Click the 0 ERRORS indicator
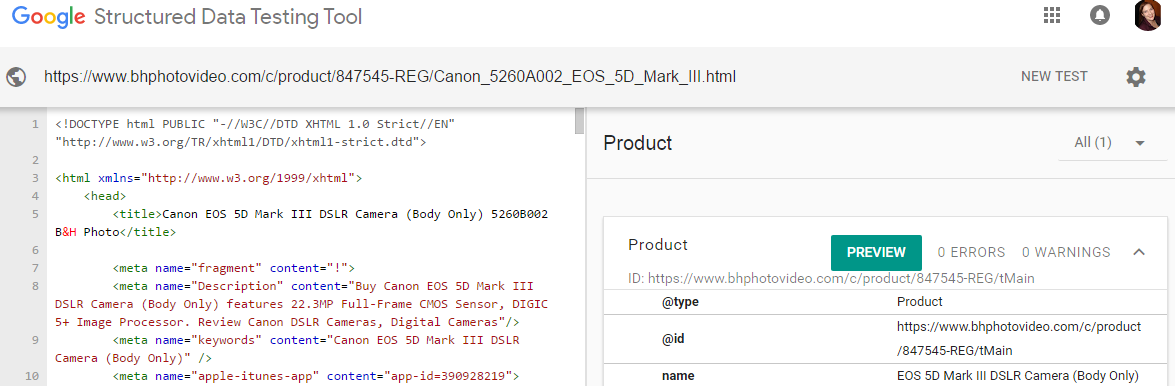 tap(971, 253)
